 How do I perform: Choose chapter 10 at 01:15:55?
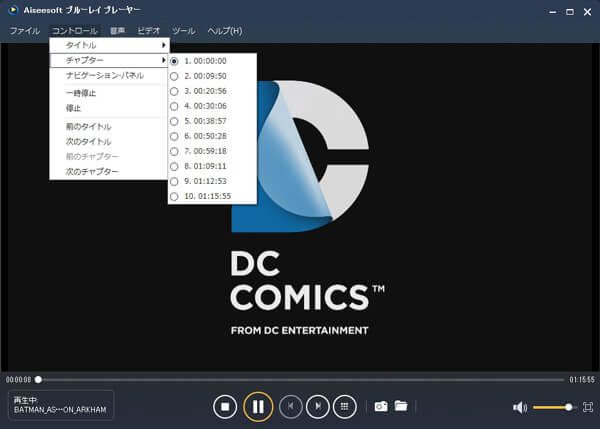coord(208,196)
